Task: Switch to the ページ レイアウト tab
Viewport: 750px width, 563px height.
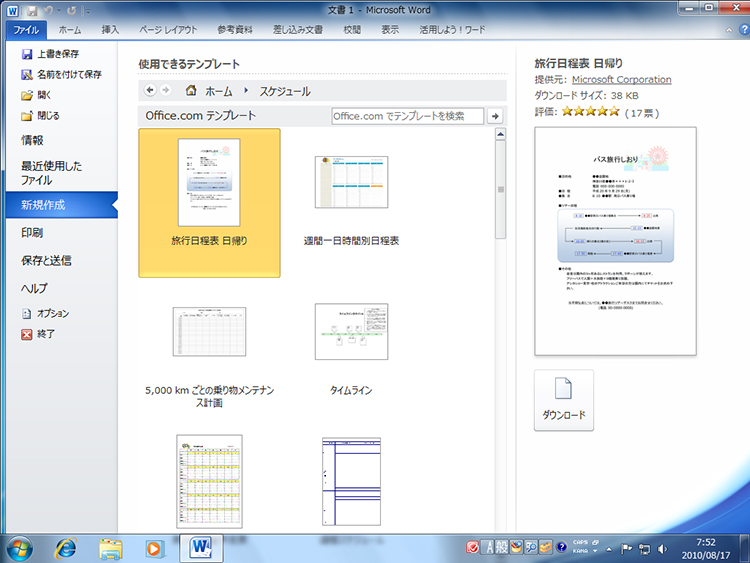Action: point(168,30)
